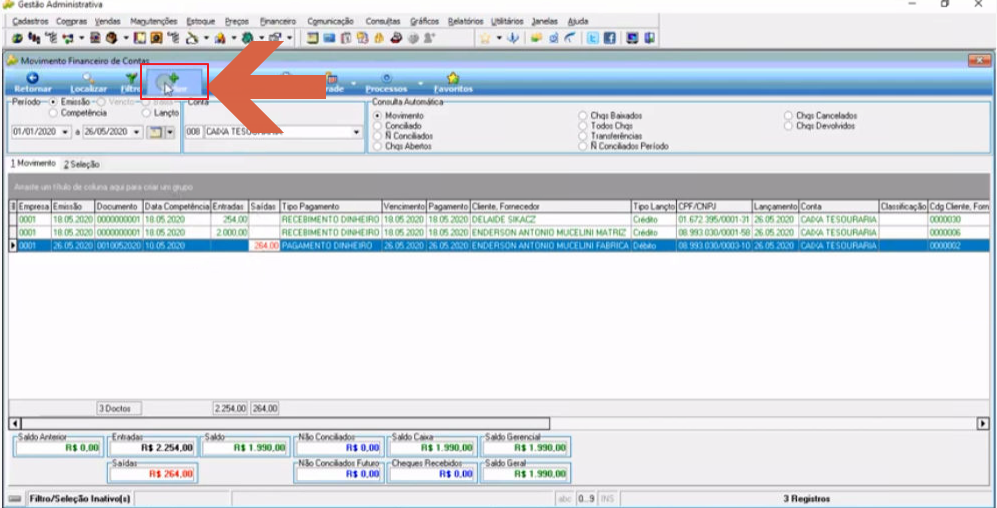Click the CPF/CNPJ column header
997x508 pixels.
point(713,207)
